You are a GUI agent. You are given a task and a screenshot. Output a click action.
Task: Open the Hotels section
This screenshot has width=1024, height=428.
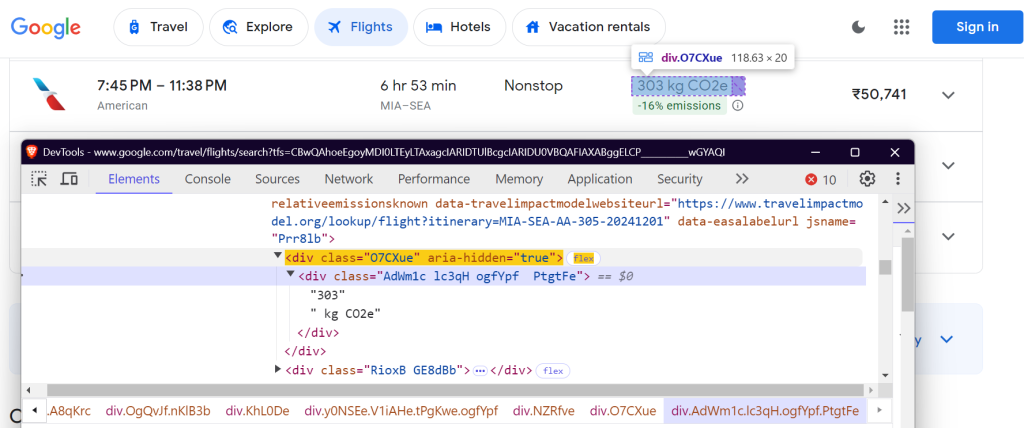pyautogui.click(x=457, y=27)
